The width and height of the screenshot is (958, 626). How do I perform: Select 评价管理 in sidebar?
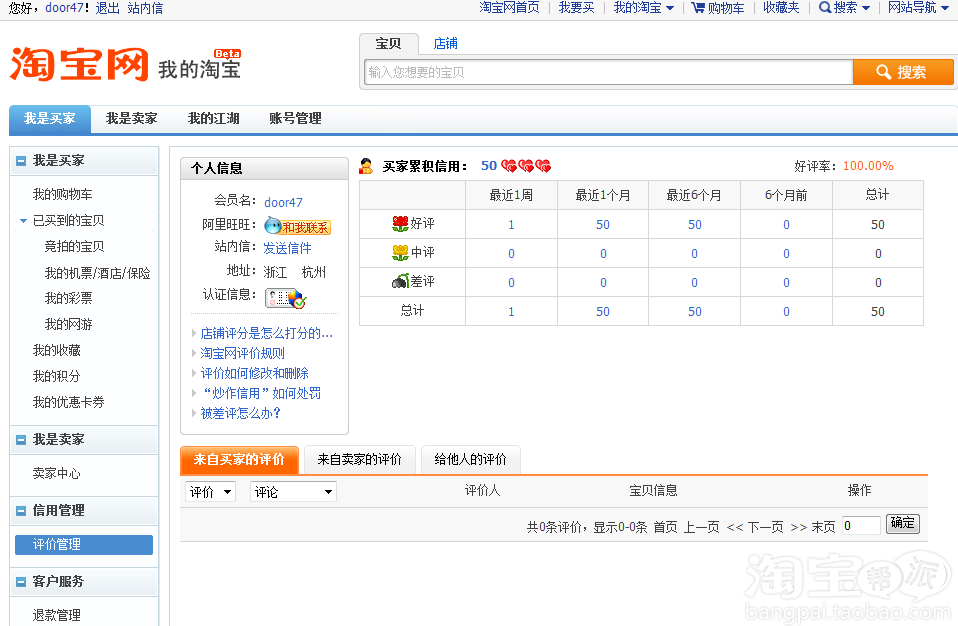(x=84, y=545)
